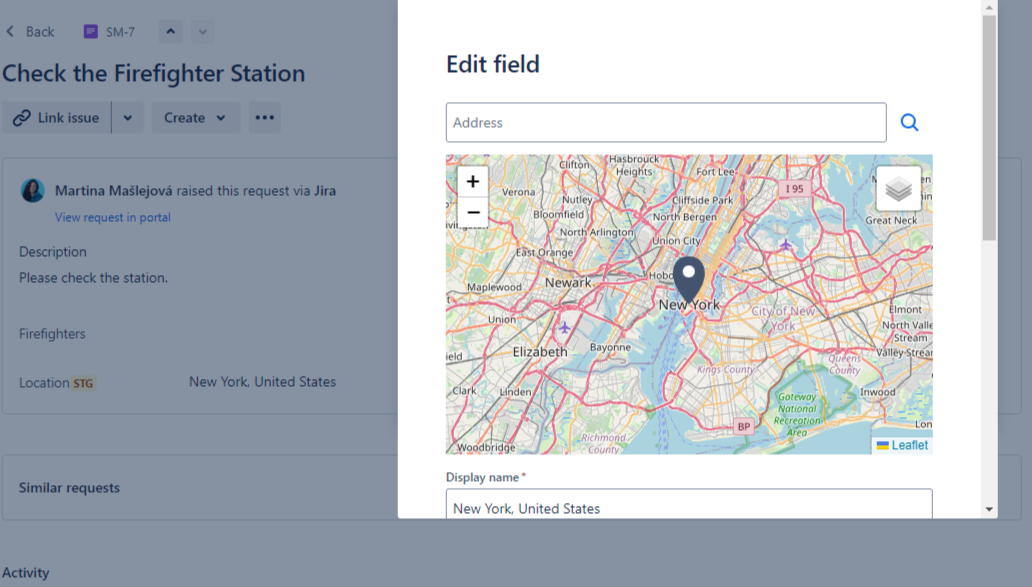
Task: Expand the Link issue dropdown arrow
Action: pyautogui.click(x=128, y=118)
